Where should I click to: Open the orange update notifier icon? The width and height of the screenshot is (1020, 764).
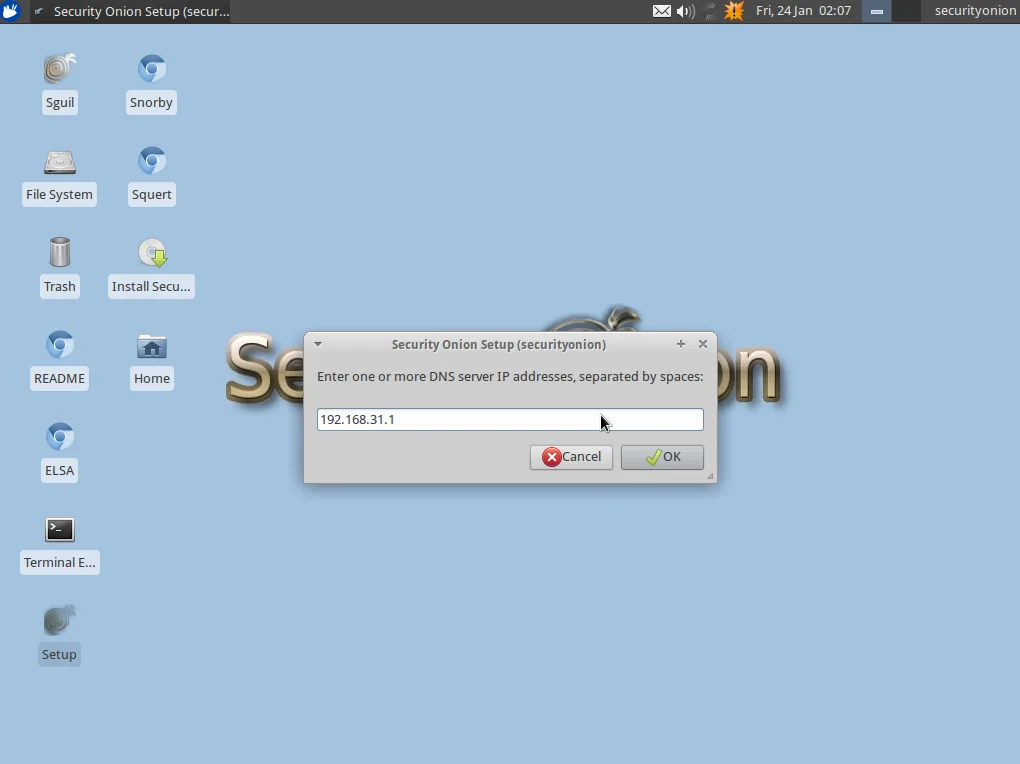734,11
